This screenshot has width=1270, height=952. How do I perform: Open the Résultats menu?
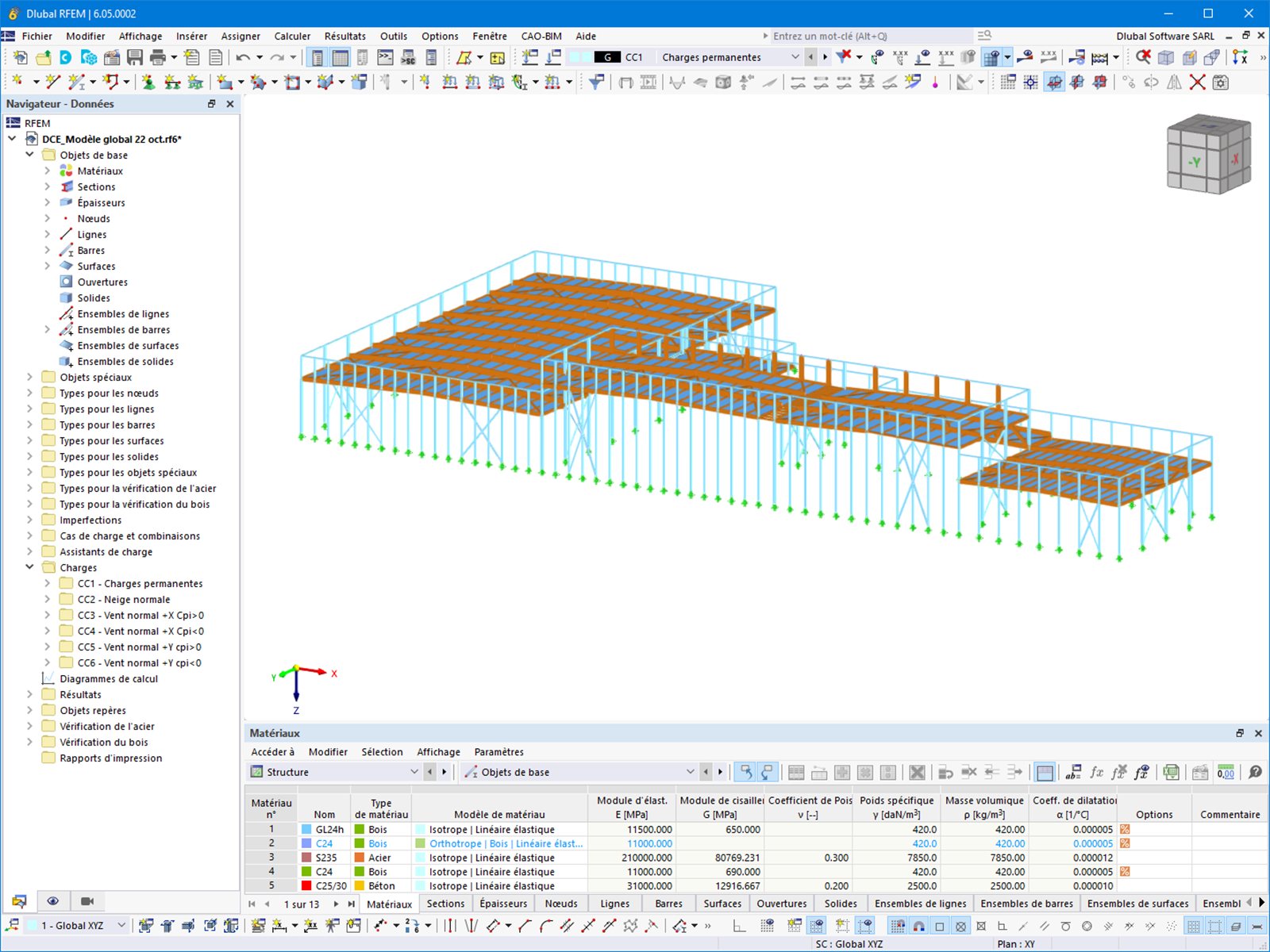[345, 36]
